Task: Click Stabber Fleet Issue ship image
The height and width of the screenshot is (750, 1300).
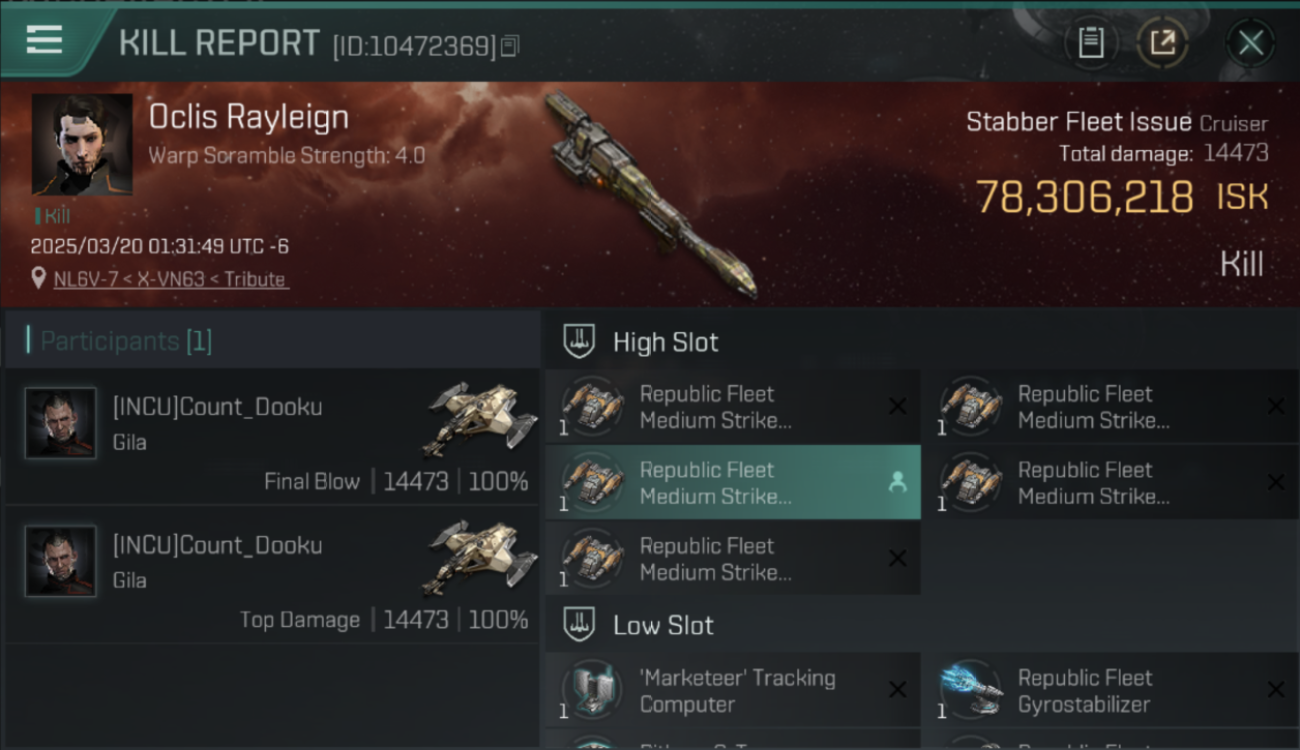Action: point(650,195)
